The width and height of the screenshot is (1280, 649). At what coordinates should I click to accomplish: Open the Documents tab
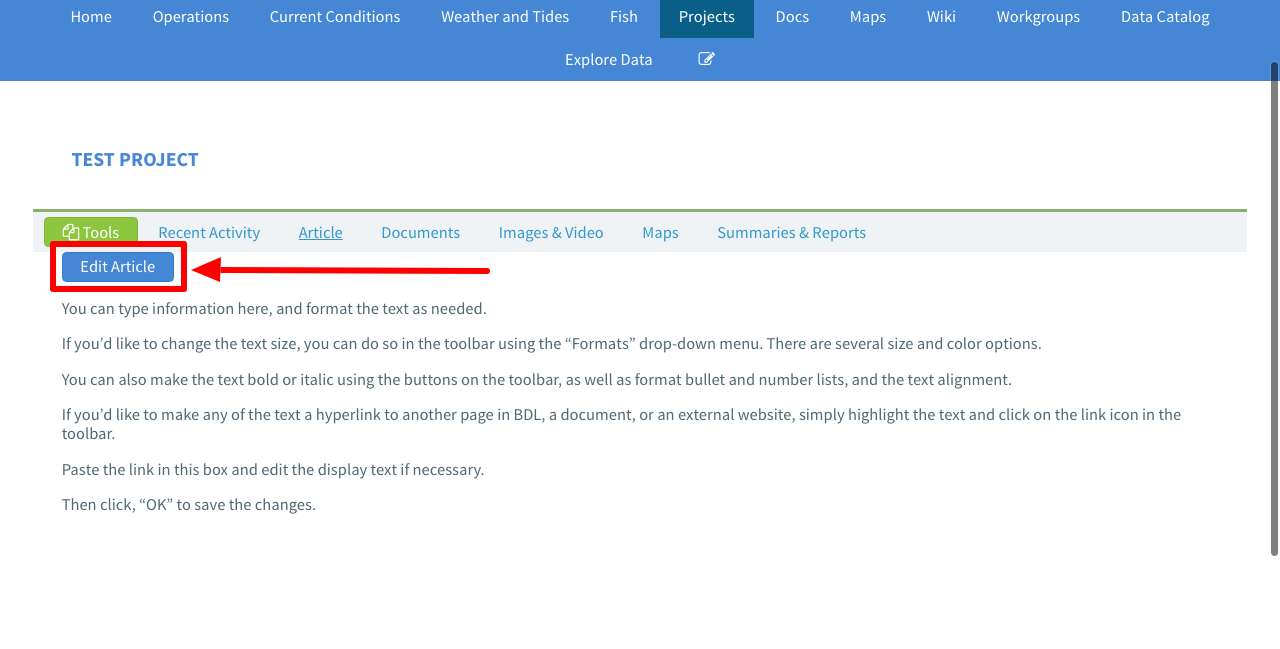click(420, 232)
